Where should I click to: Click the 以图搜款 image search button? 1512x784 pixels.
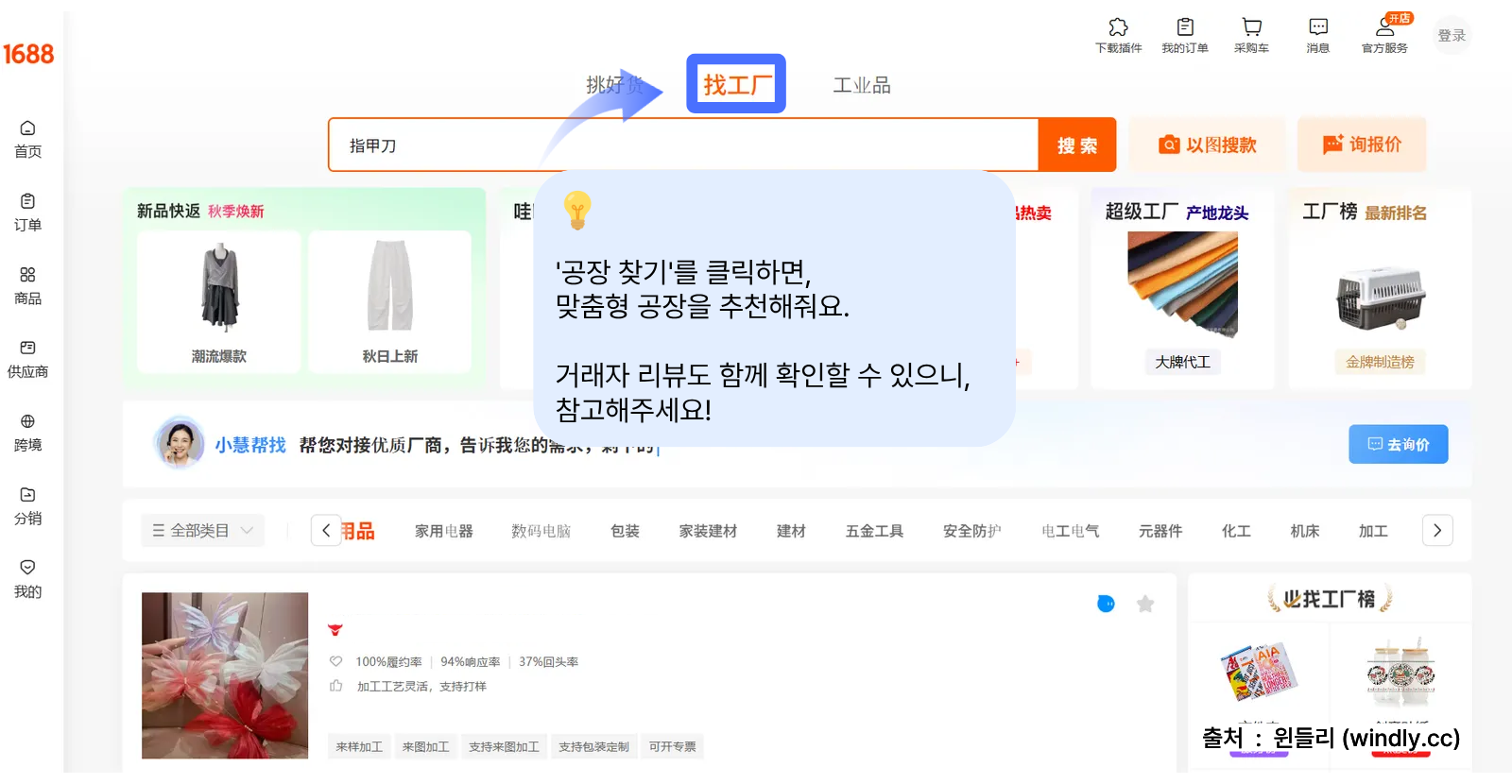(1207, 145)
